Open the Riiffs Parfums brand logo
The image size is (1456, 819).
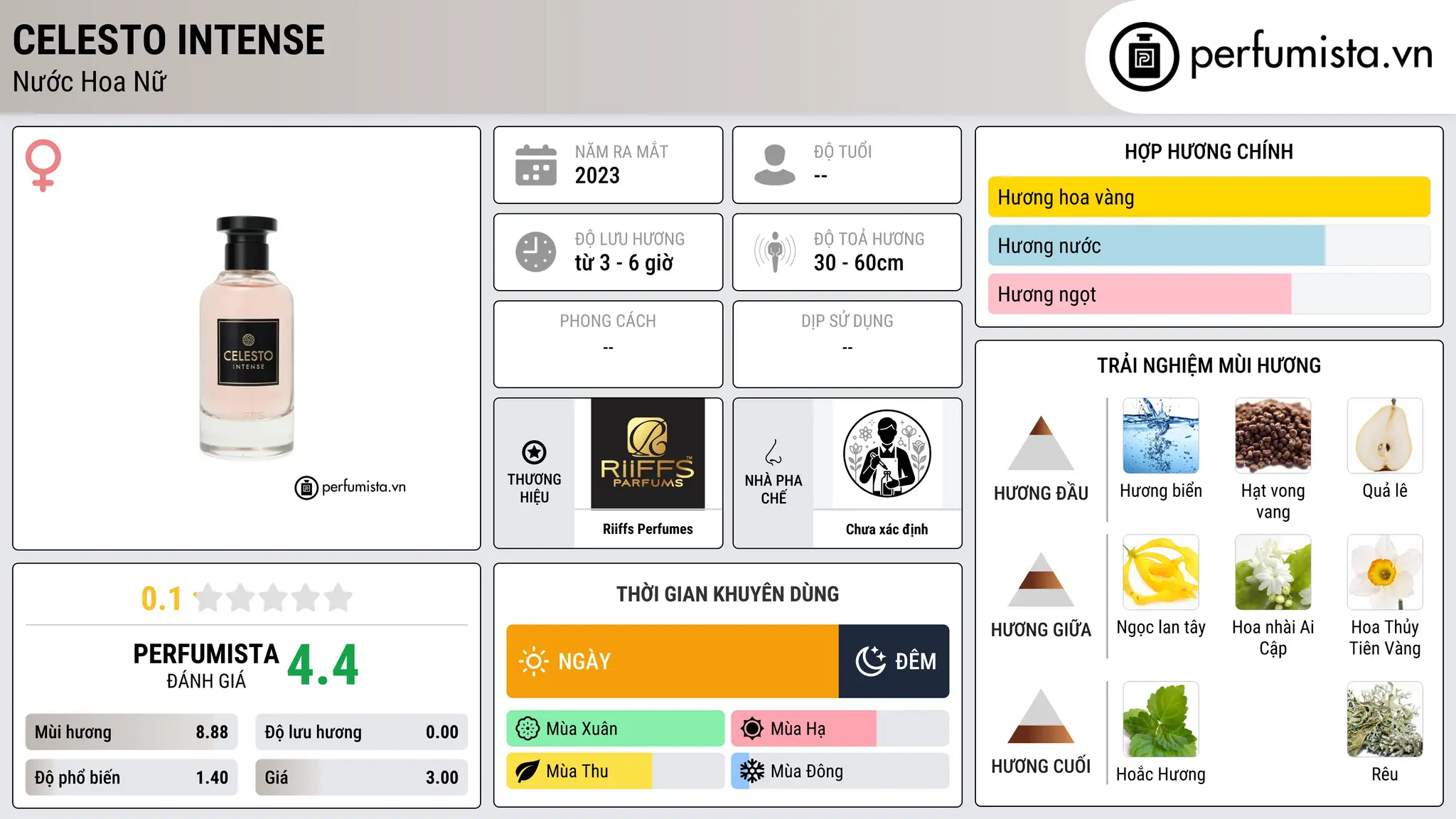point(648,454)
